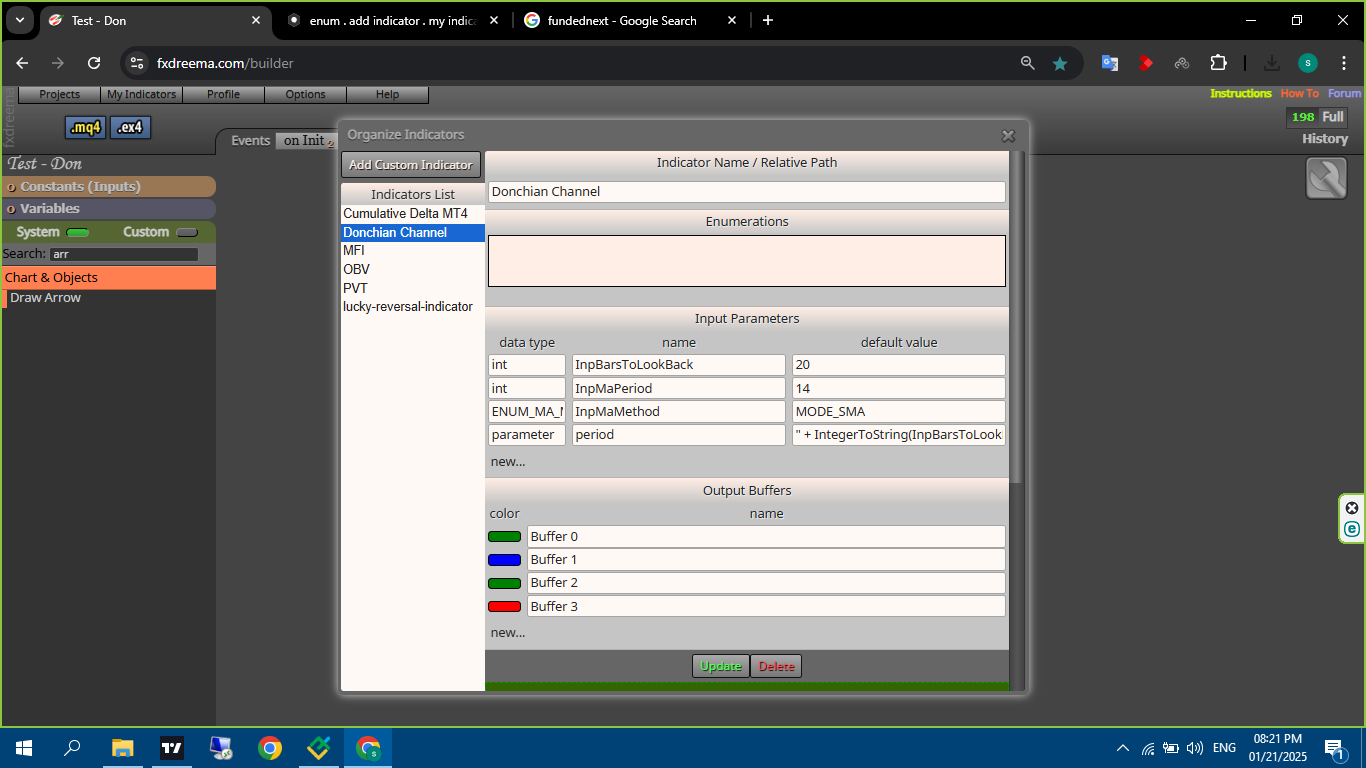The width and height of the screenshot is (1366, 768).
Task: Open the tab search dropdown arrow
Action: (20, 20)
